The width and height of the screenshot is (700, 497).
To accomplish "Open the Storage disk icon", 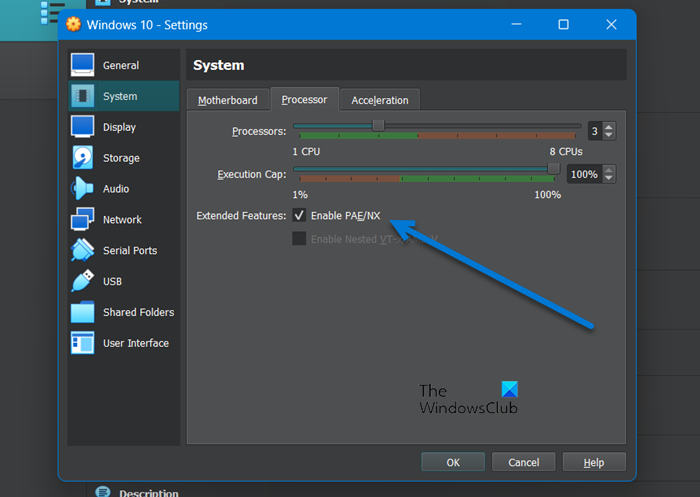I will coord(83,157).
